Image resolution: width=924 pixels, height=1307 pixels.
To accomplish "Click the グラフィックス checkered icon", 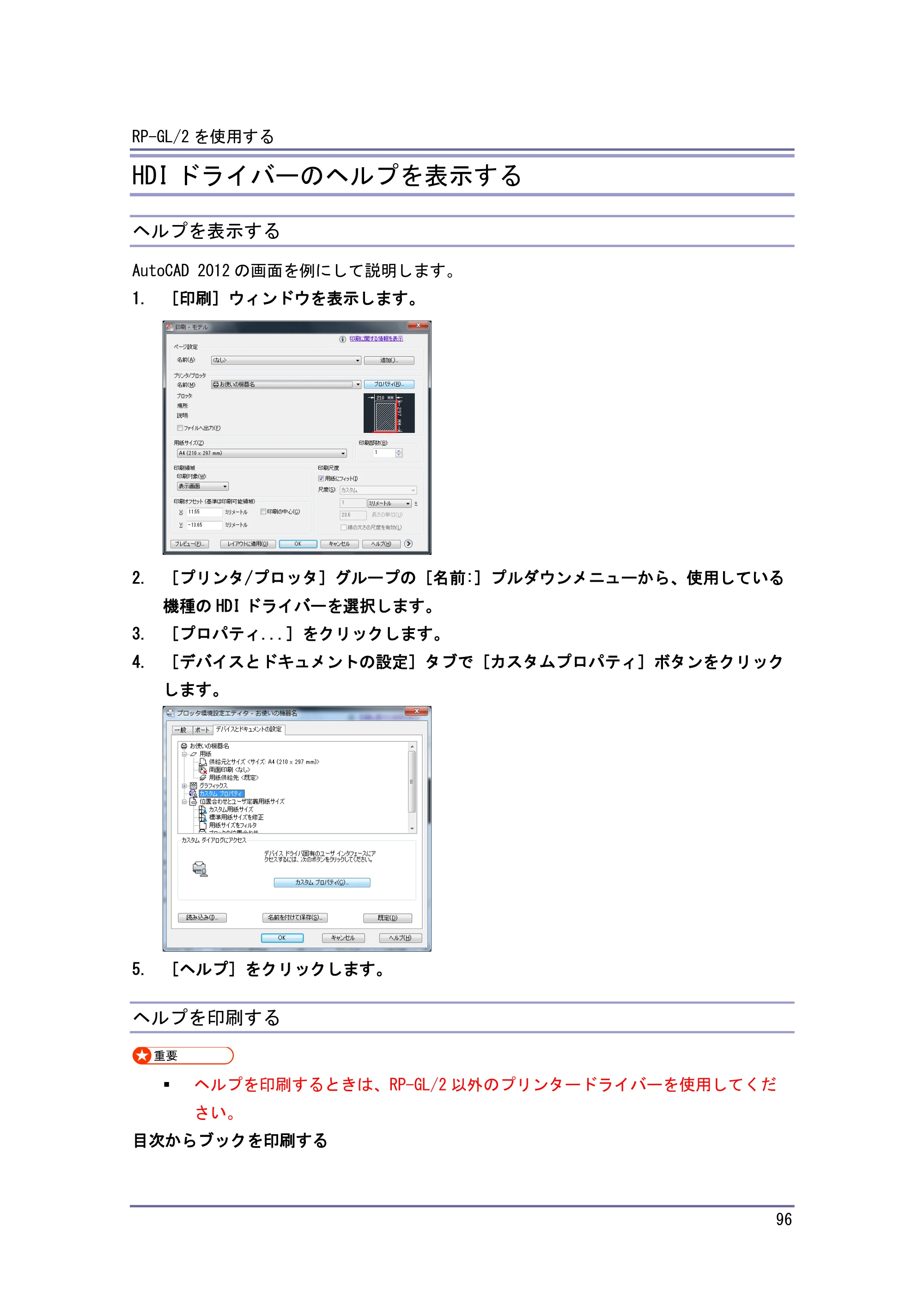I will click(194, 785).
